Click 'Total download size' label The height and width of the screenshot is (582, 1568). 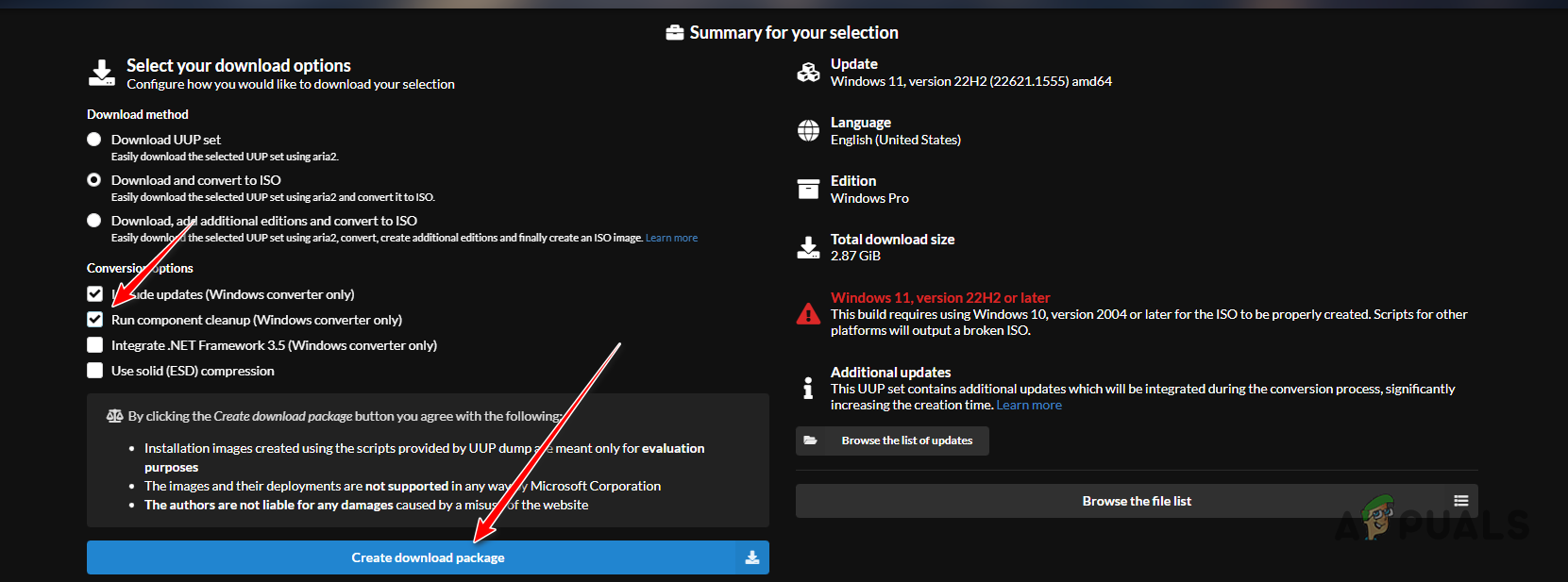coord(892,240)
